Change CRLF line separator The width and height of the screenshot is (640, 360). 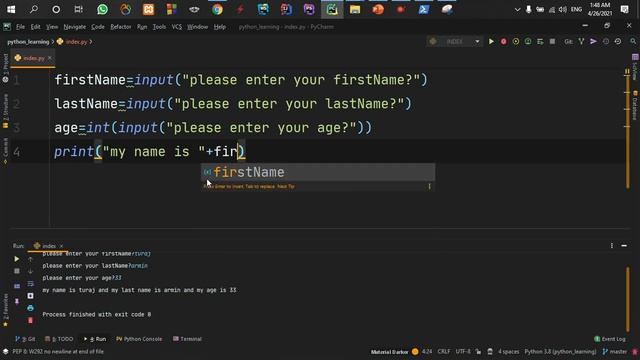[x=444, y=351]
